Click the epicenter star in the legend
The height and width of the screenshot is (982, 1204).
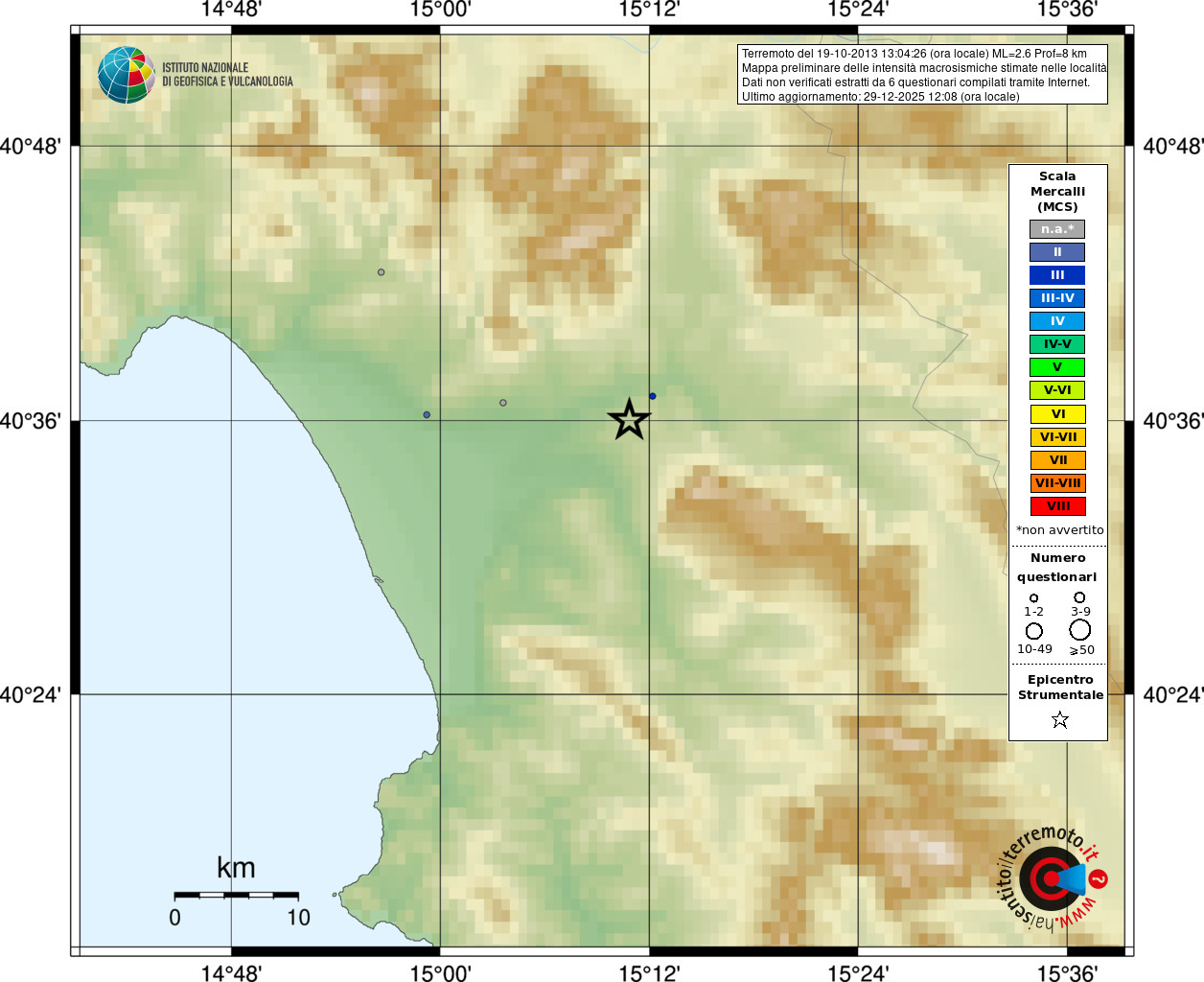(1059, 719)
